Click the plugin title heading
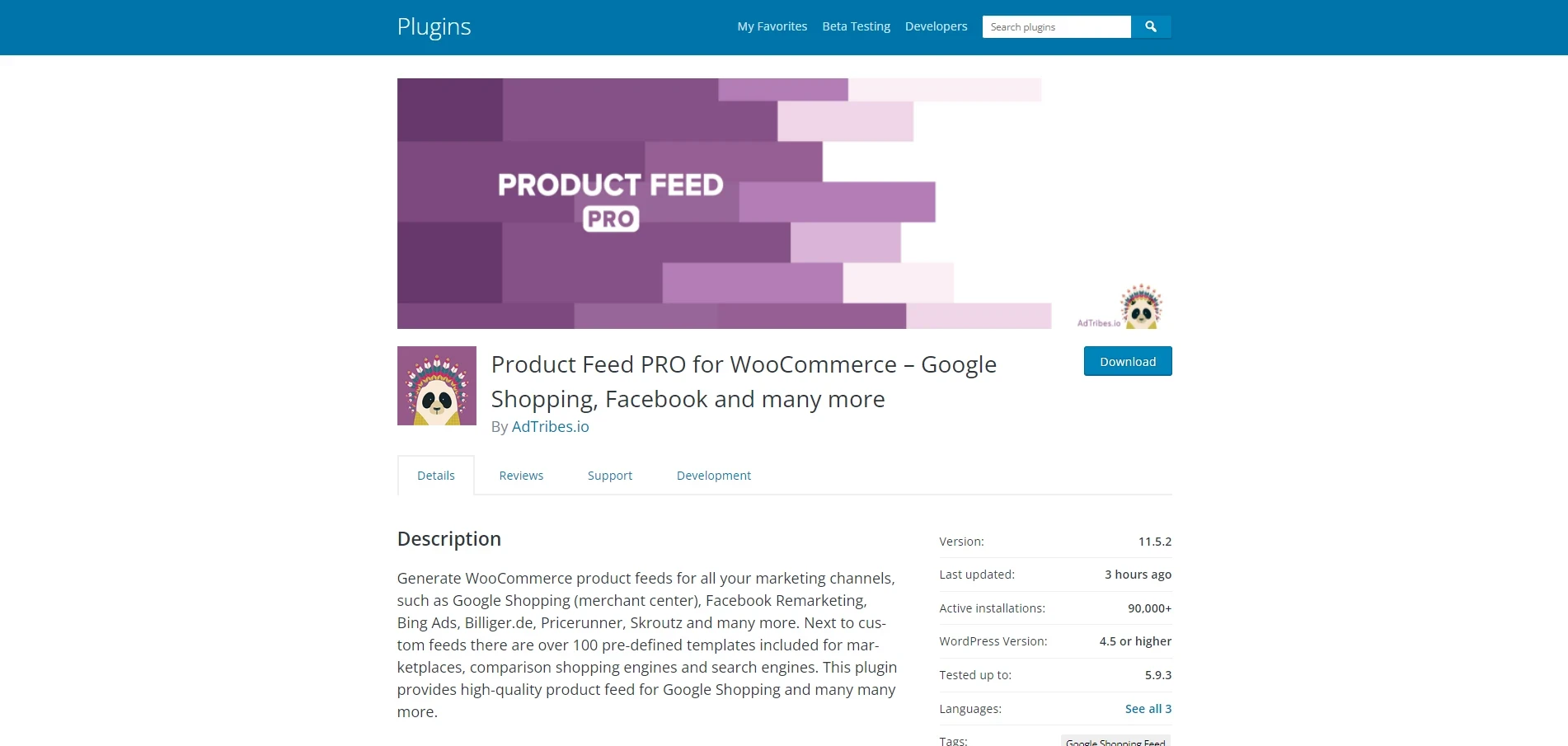The width and height of the screenshot is (1568, 746). (x=744, y=382)
